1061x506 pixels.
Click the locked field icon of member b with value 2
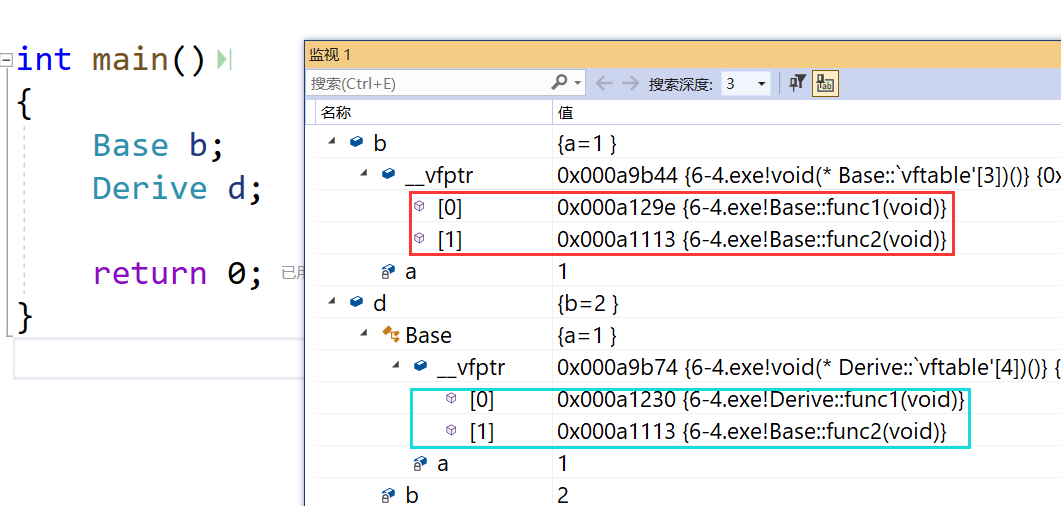(388, 495)
